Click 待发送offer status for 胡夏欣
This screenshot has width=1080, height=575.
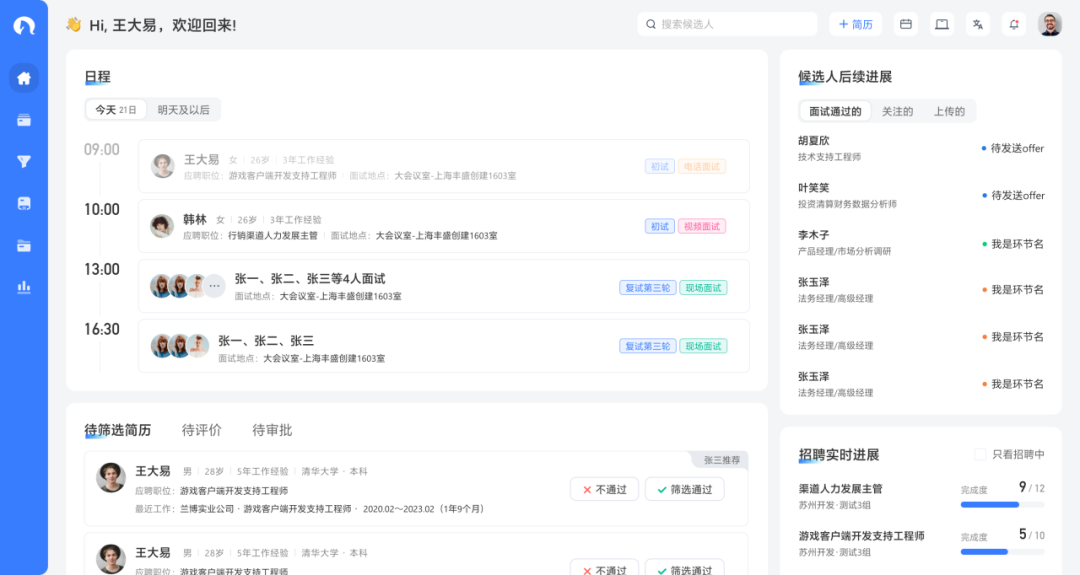click(x=1013, y=148)
